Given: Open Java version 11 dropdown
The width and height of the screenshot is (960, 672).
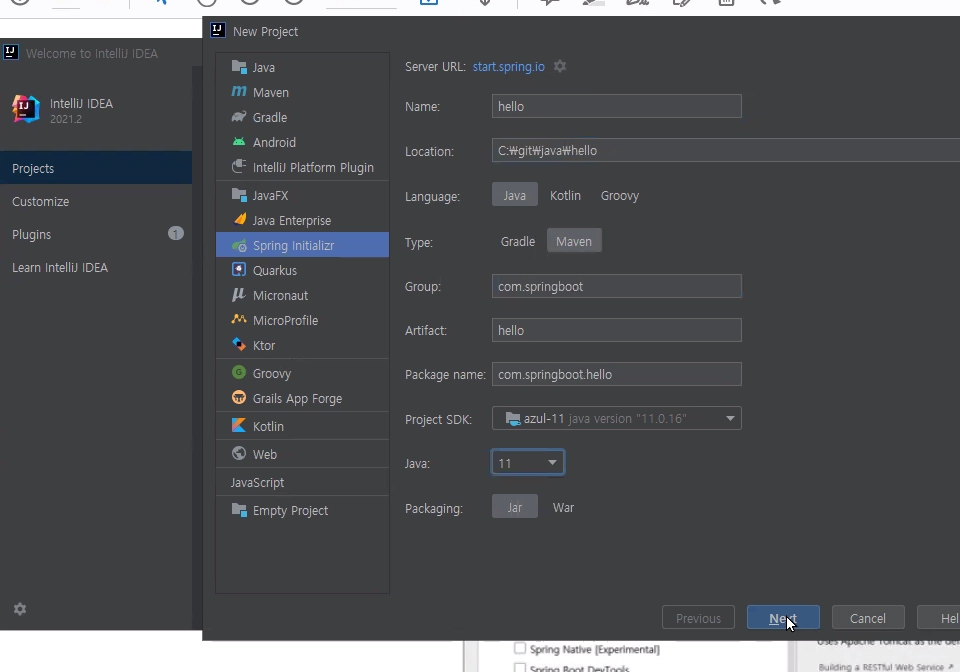Looking at the screenshot, I should [528, 463].
